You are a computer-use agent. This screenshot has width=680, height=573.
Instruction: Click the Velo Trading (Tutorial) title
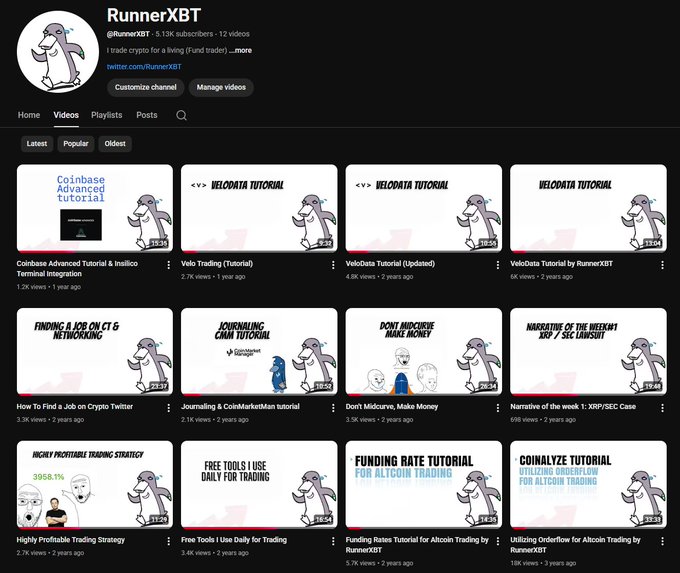(217, 263)
